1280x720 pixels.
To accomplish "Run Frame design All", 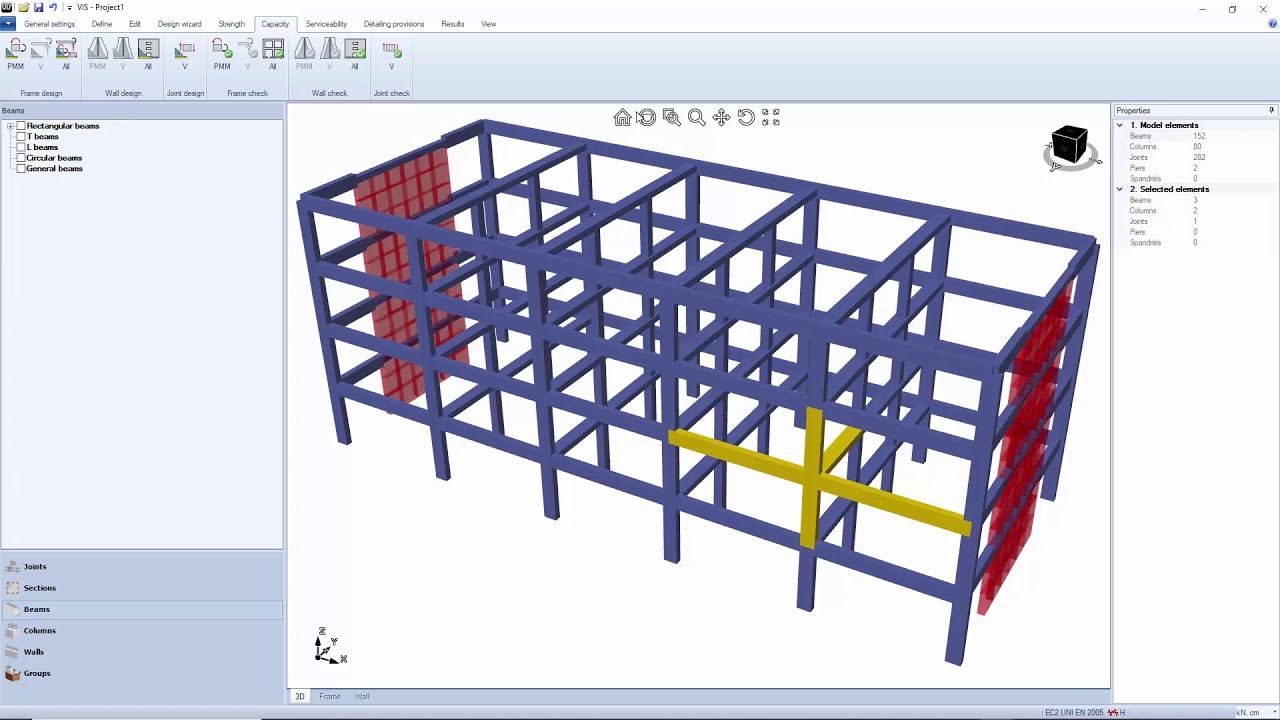I will [66, 55].
